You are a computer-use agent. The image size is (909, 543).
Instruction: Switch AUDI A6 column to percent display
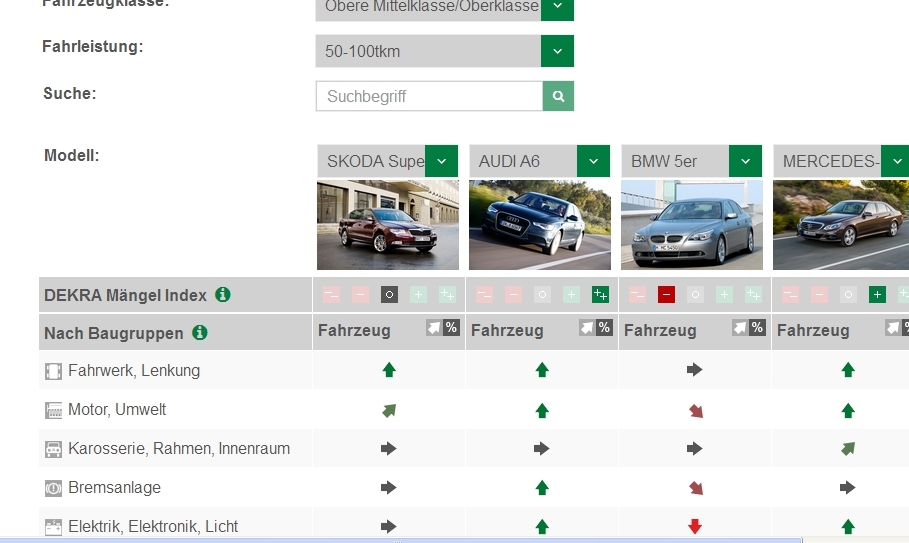coord(604,328)
